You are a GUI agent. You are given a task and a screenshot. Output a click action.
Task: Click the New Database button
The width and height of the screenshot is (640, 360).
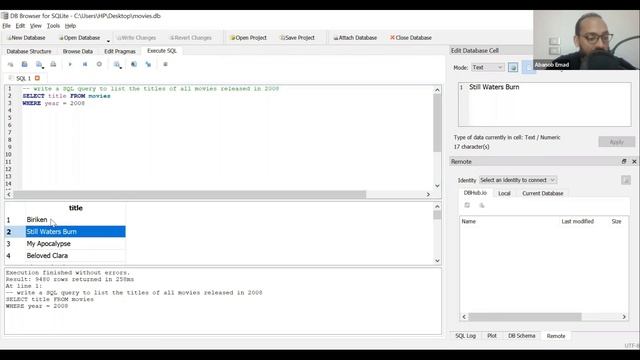click(26, 38)
